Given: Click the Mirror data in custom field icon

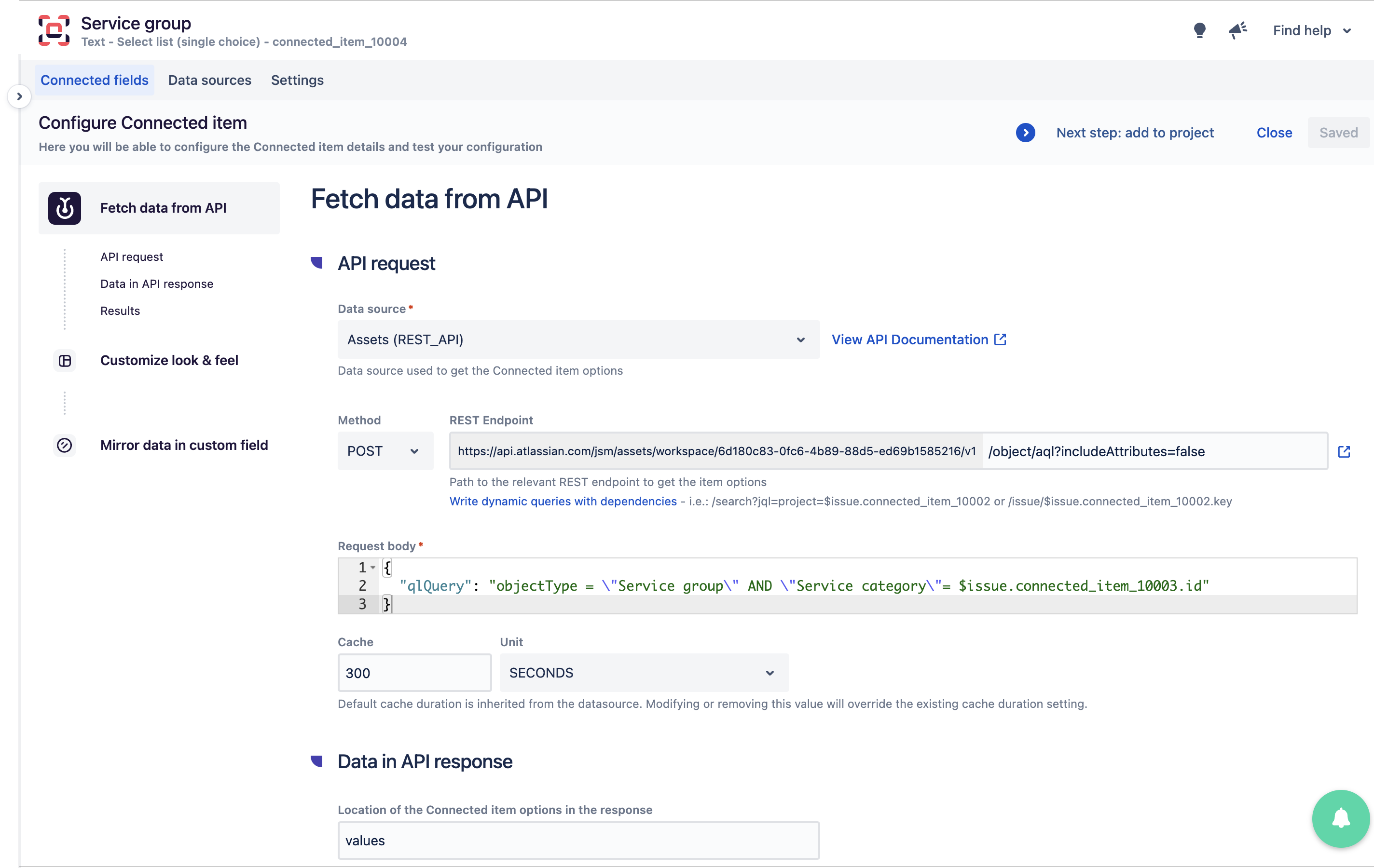Looking at the screenshot, I should coord(65,445).
